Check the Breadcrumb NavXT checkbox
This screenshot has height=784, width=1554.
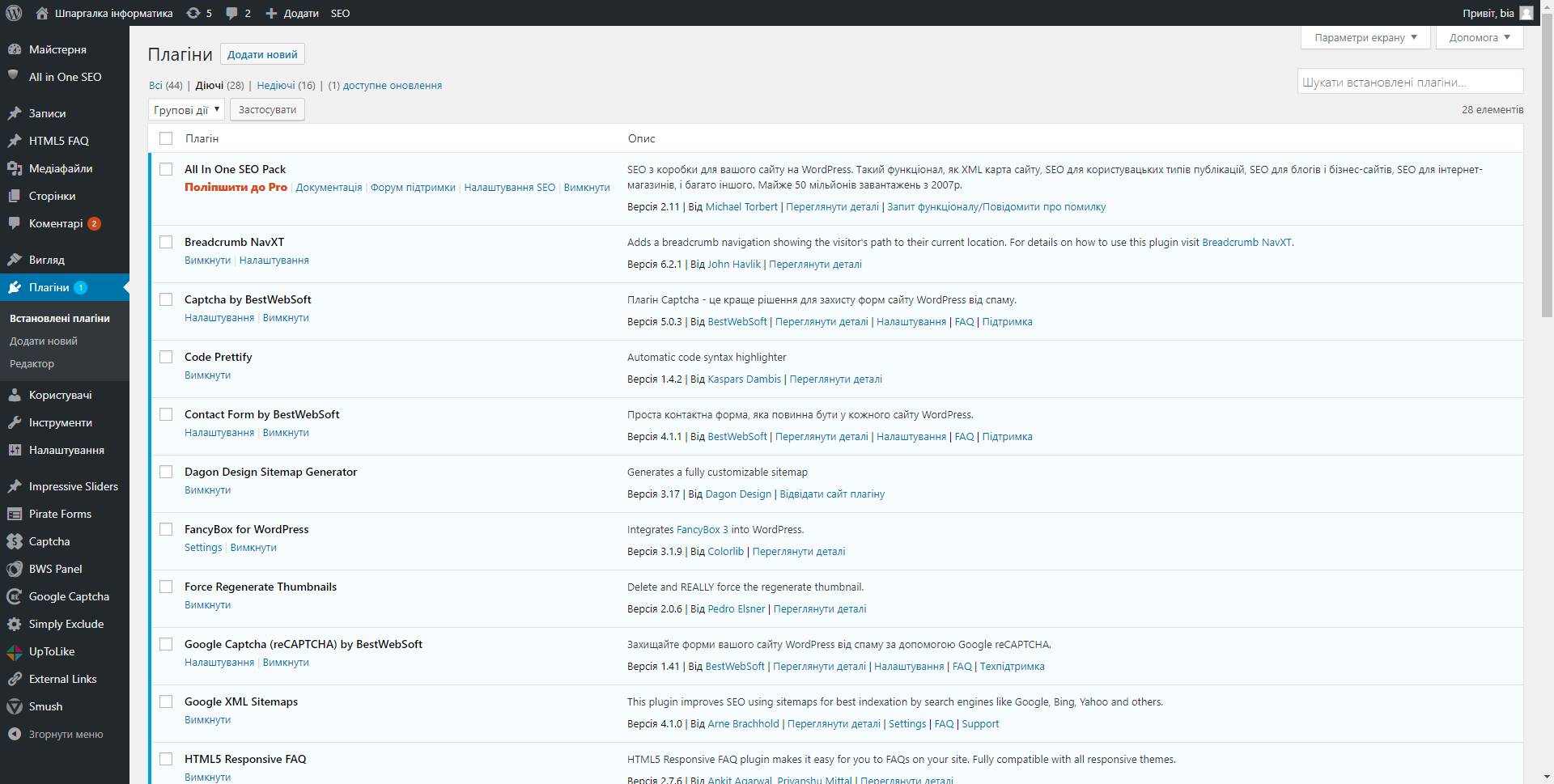click(x=166, y=242)
